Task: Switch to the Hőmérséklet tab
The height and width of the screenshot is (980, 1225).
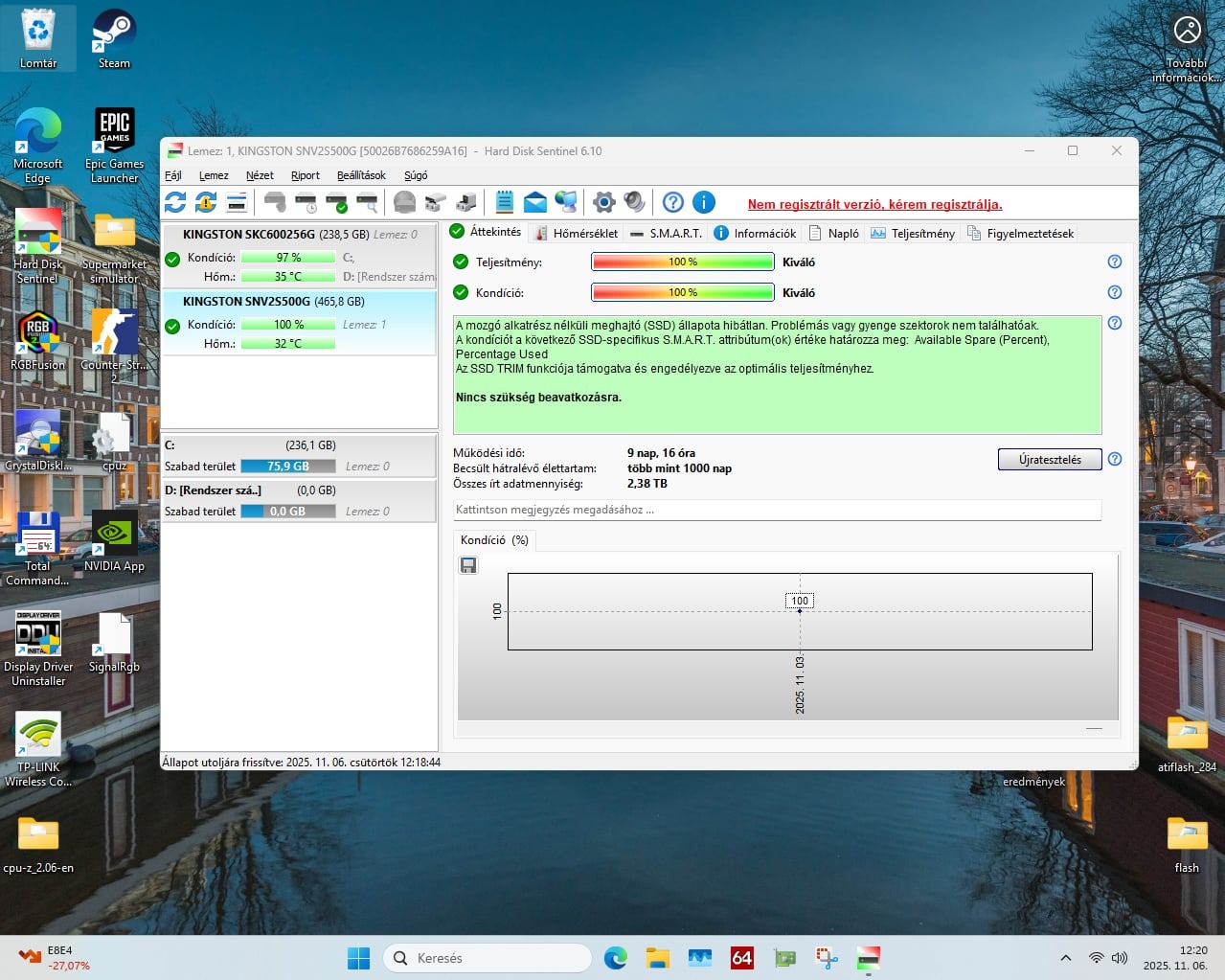Action: [x=576, y=233]
